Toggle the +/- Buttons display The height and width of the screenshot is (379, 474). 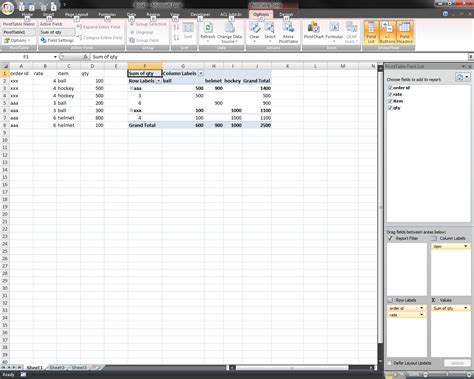click(x=387, y=32)
